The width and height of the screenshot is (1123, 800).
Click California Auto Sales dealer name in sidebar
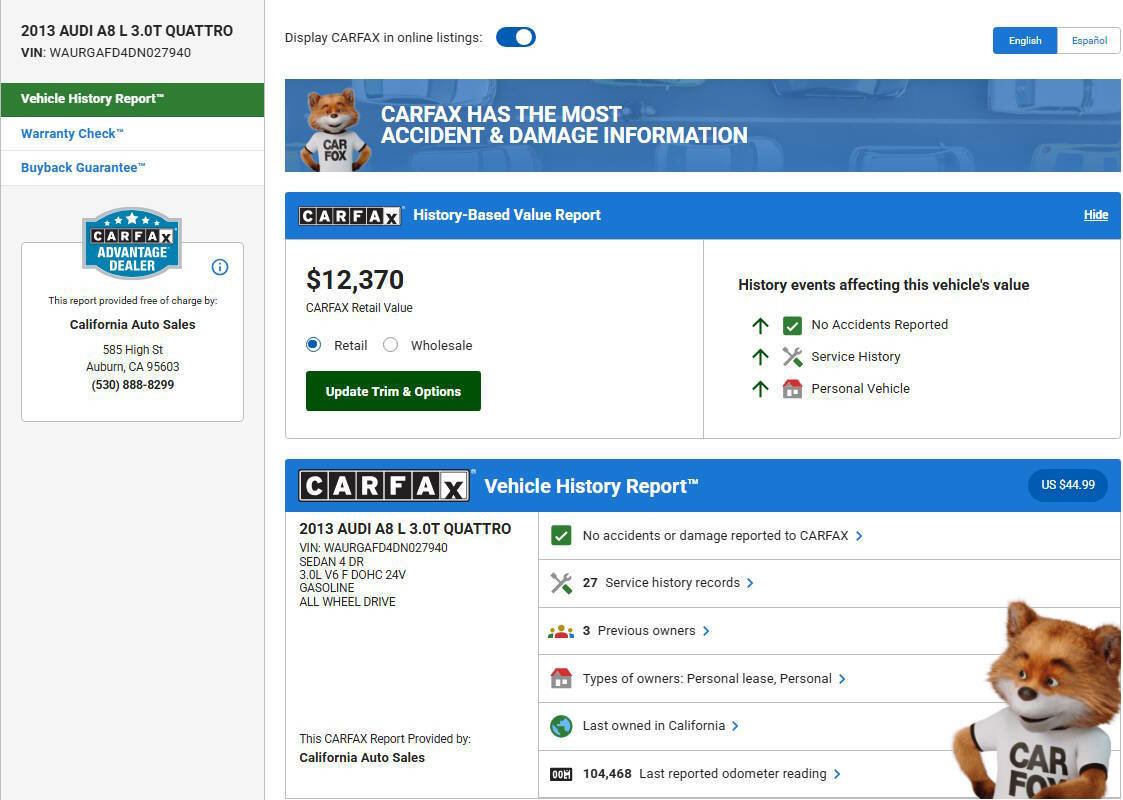pos(132,324)
